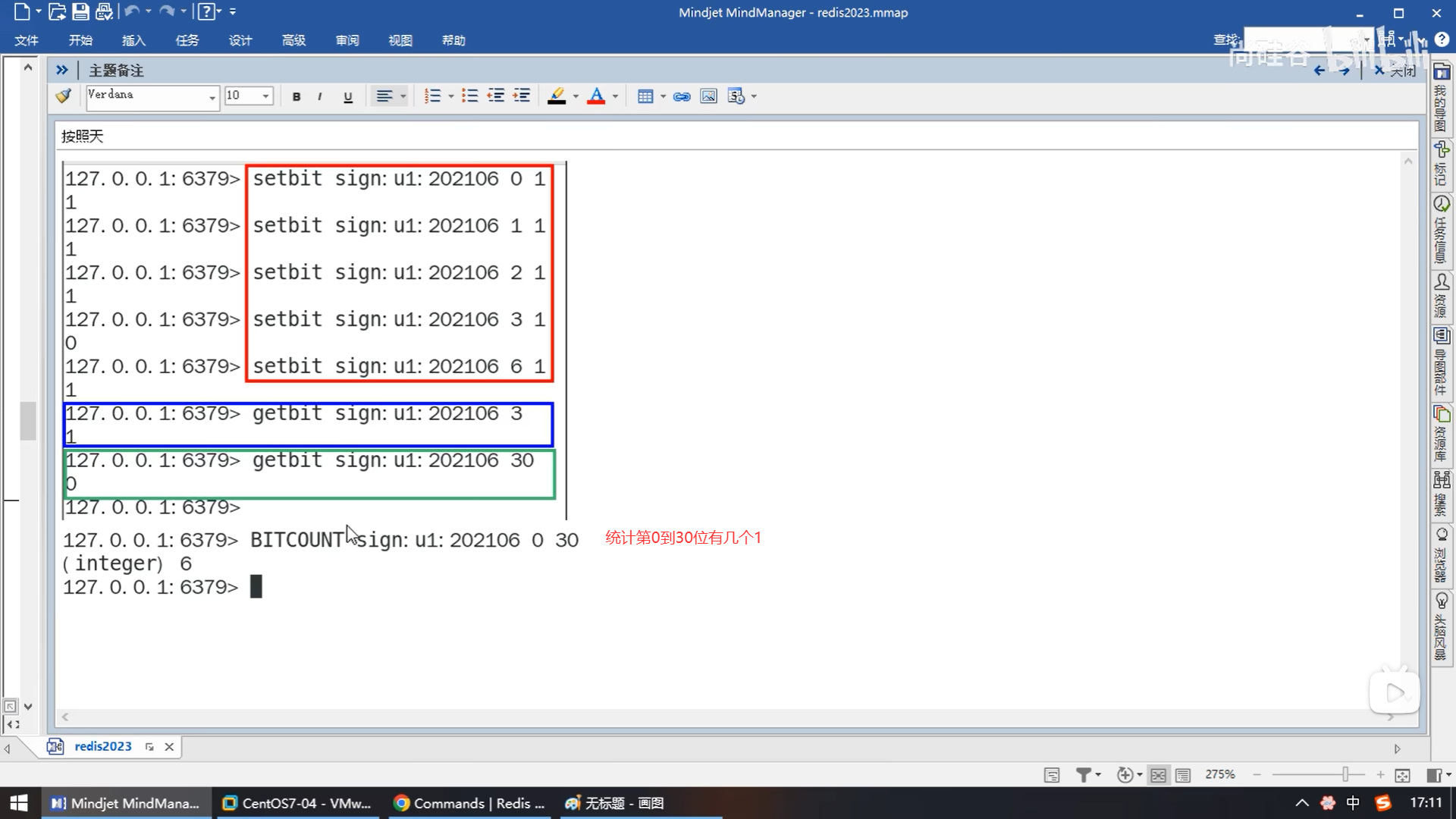
Task: Switch to Commands | Redis Chrome taskbar window
Action: point(470,803)
